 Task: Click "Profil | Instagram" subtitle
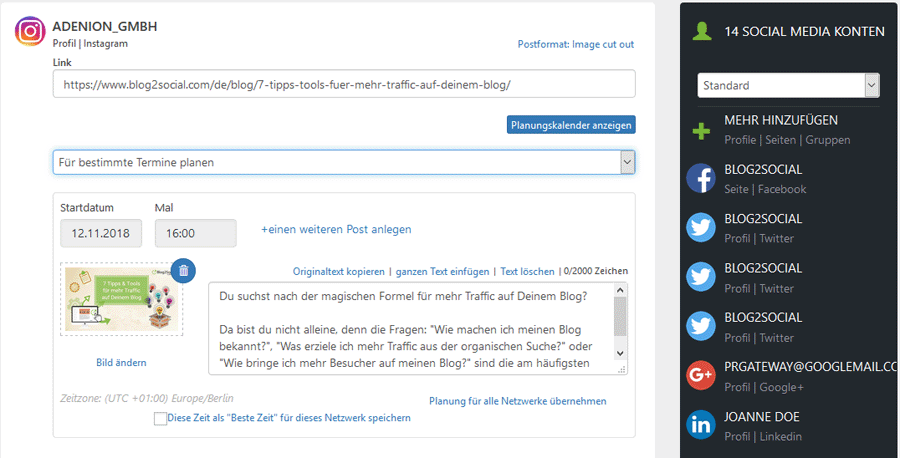click(x=90, y=44)
